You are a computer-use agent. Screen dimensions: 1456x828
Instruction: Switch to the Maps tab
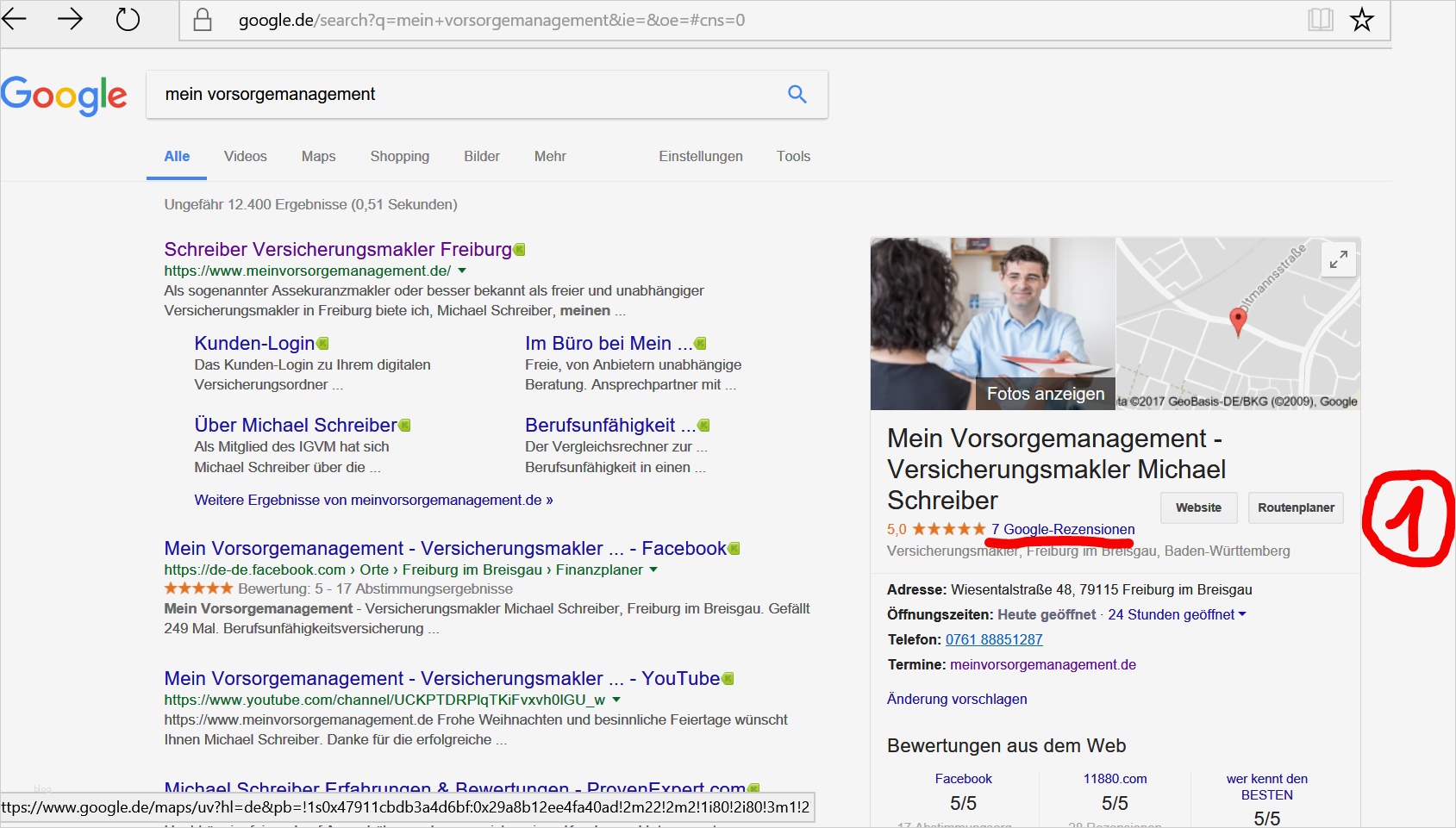[x=318, y=156]
